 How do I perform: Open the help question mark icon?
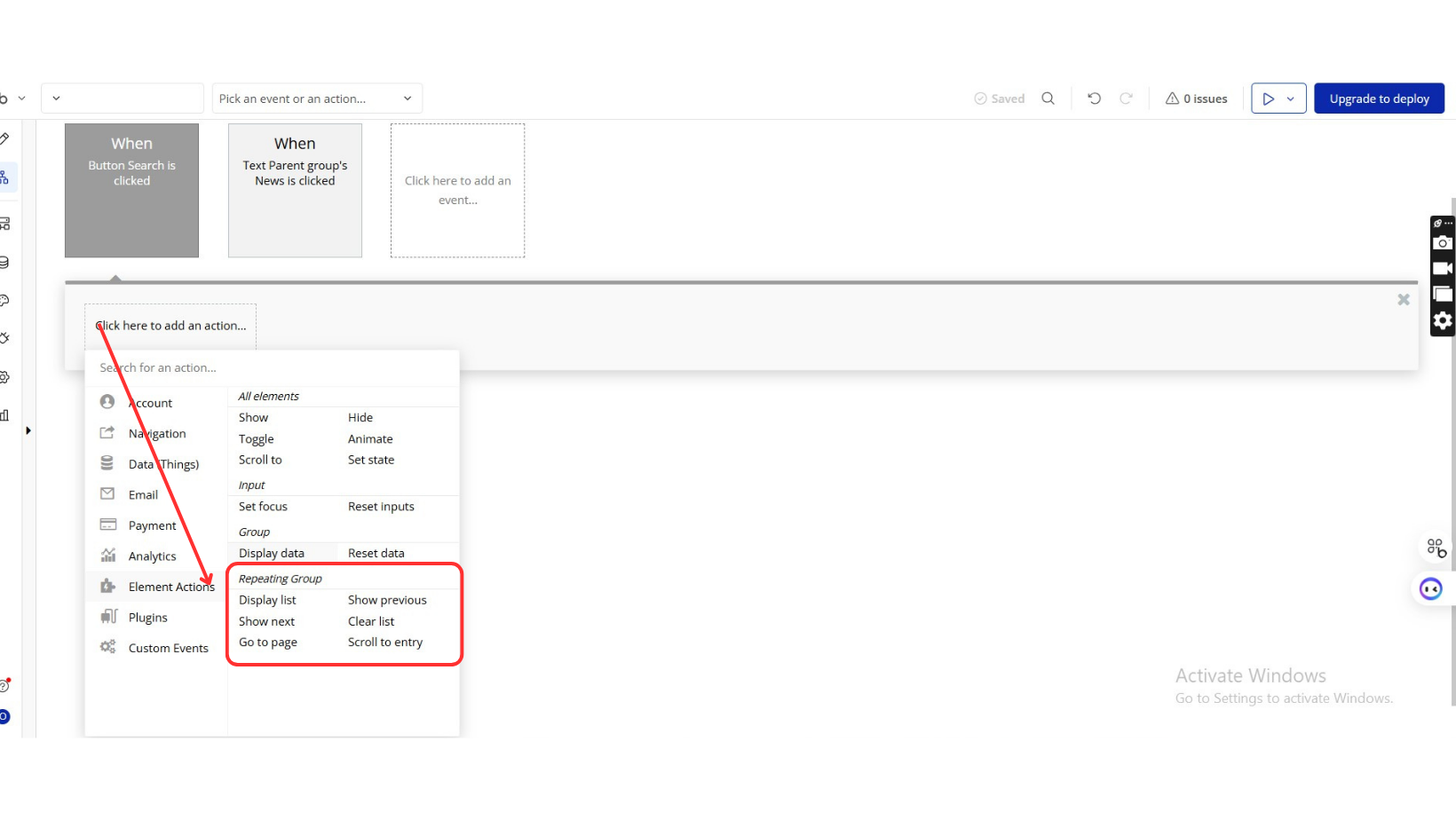[4, 685]
